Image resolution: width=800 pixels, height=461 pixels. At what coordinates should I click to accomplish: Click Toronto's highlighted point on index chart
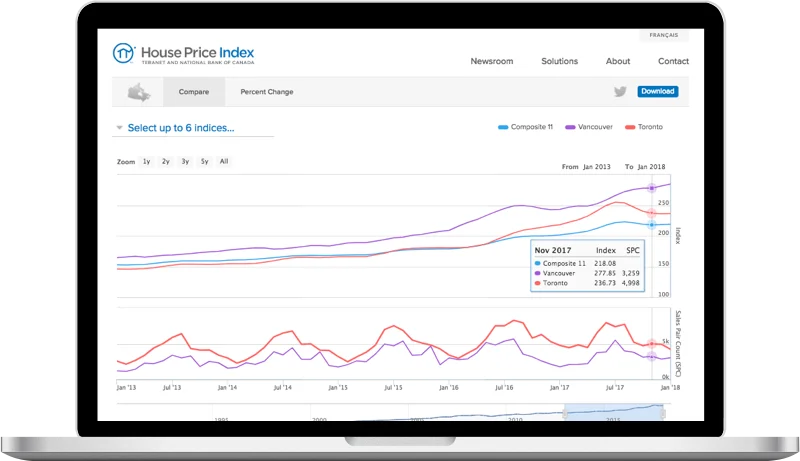[652, 212]
